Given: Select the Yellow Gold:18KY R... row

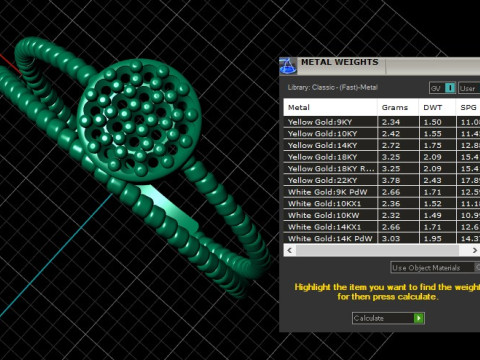Looking at the screenshot, I should [x=382, y=169].
